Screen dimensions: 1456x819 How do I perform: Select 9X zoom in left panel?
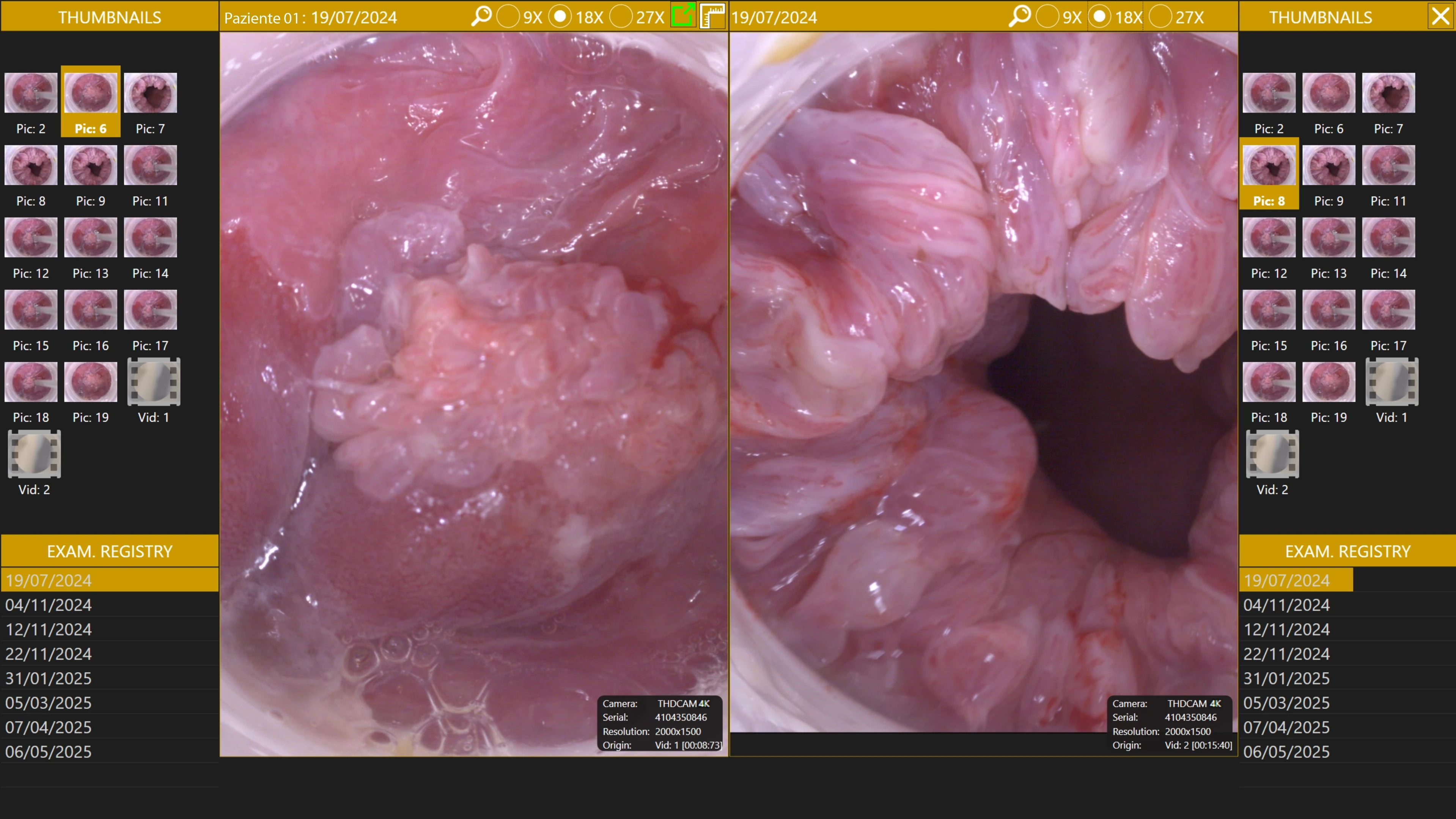pyautogui.click(x=508, y=16)
